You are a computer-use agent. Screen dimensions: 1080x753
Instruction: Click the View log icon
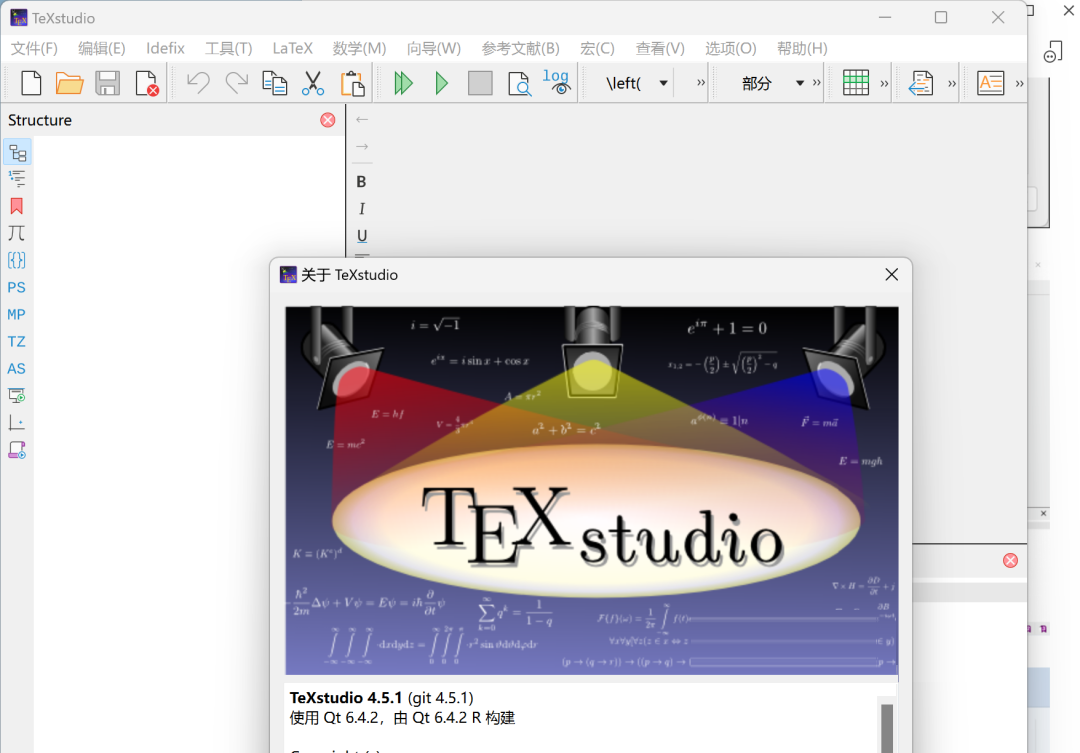click(556, 83)
